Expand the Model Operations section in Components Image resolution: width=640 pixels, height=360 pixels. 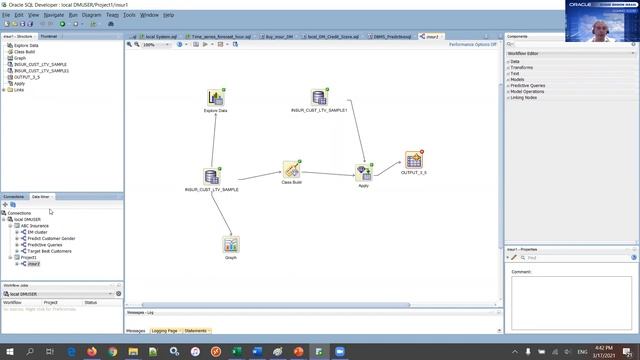point(508,92)
